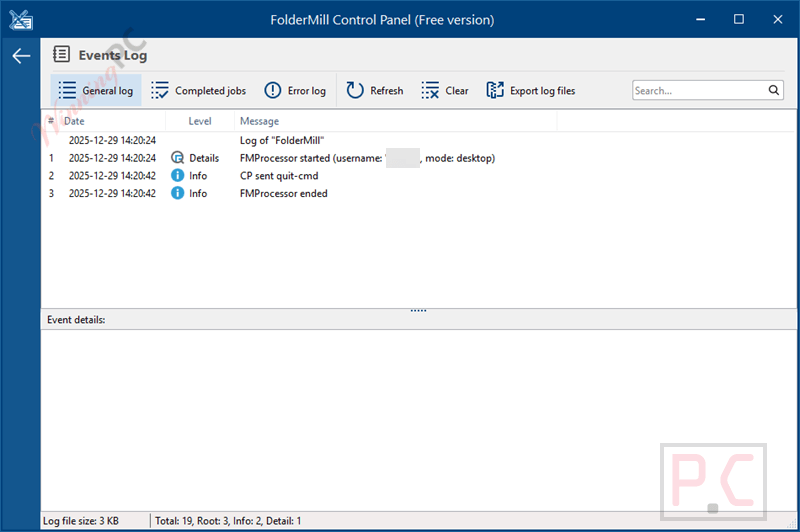Close the FolderMill Control Panel window
Image resolution: width=800 pixels, height=532 pixels.
pyautogui.click(x=778, y=19)
